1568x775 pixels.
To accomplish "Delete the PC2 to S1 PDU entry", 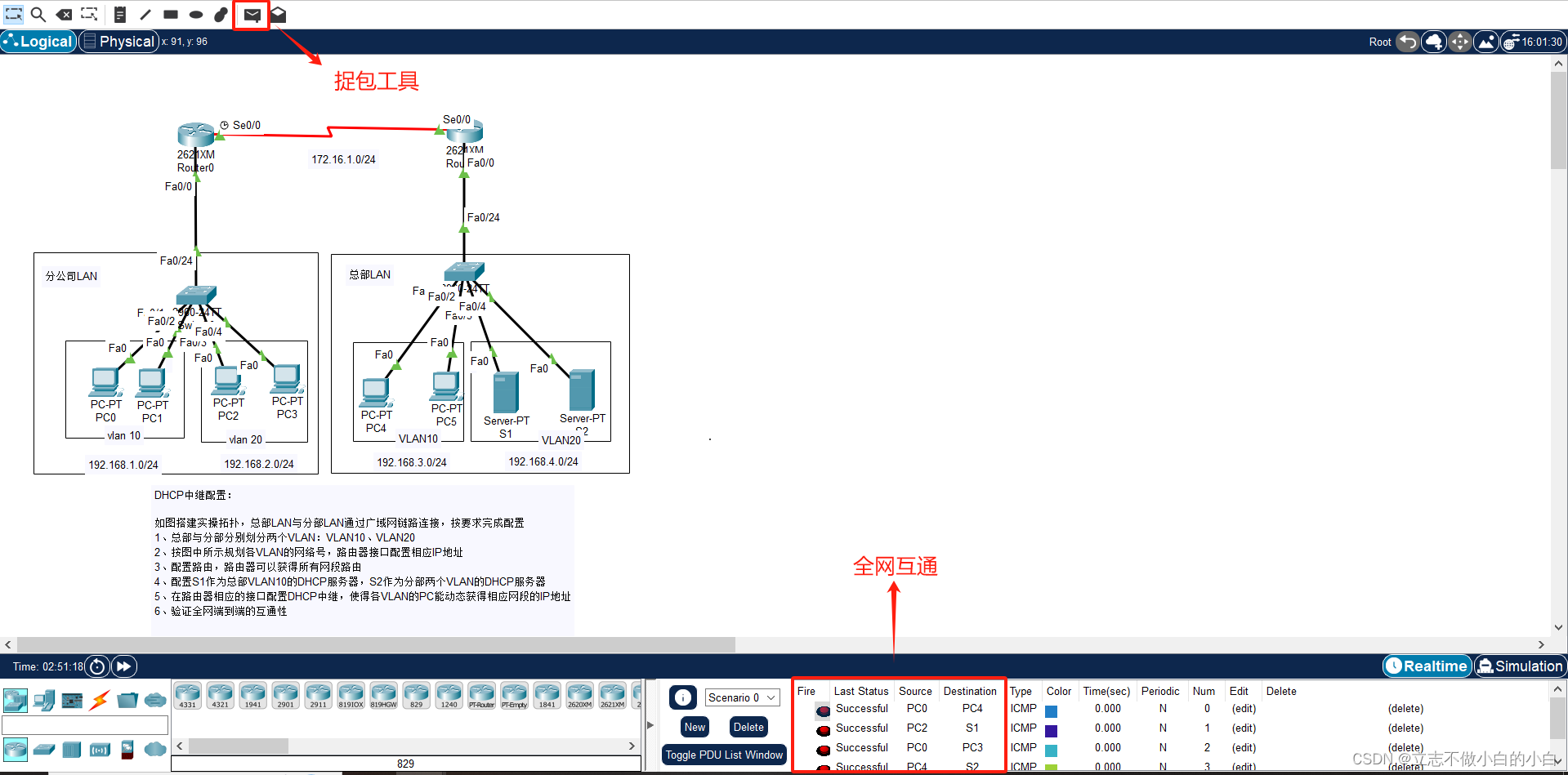I will click(x=1405, y=728).
